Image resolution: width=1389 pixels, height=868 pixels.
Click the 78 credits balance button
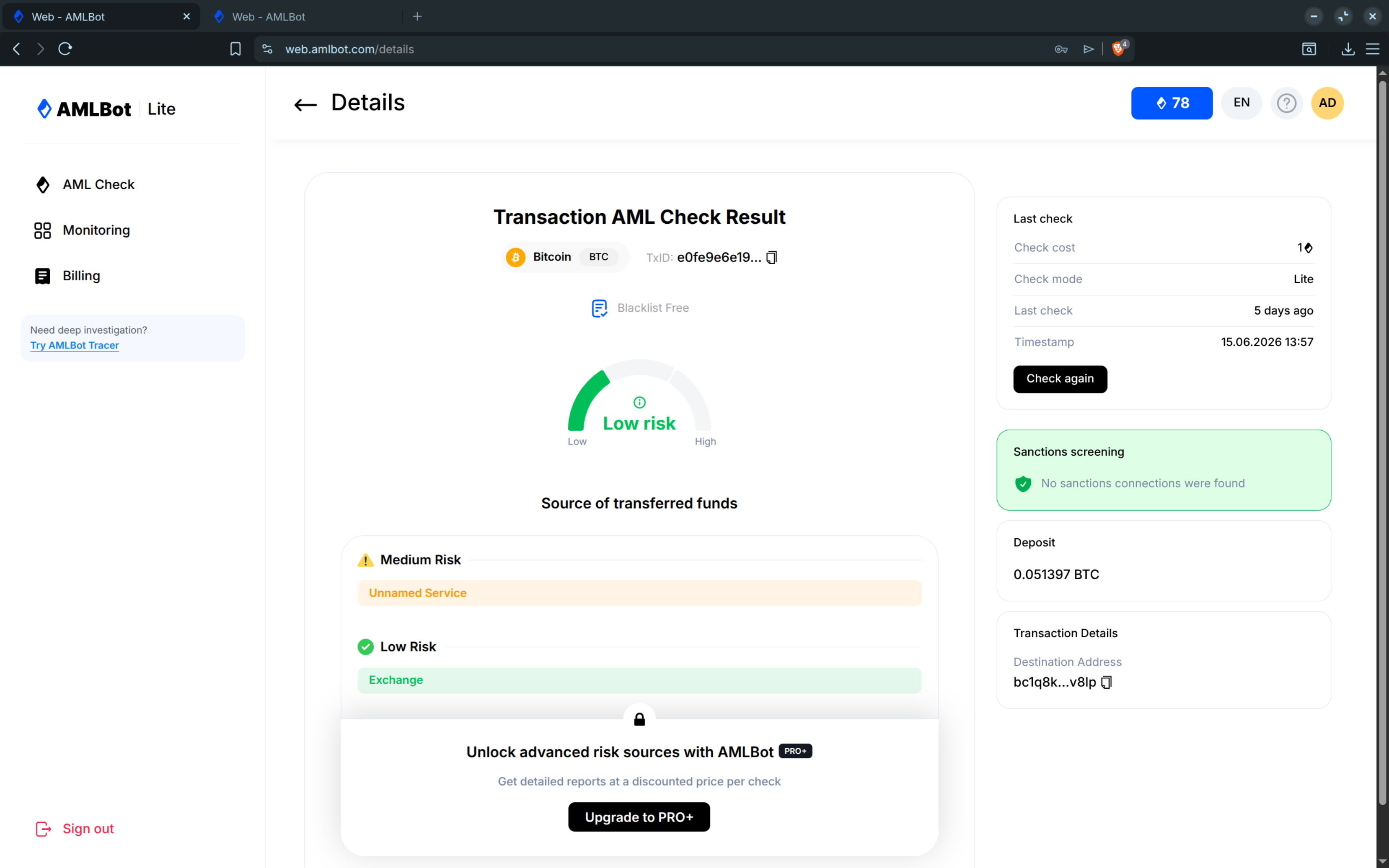coord(1171,104)
